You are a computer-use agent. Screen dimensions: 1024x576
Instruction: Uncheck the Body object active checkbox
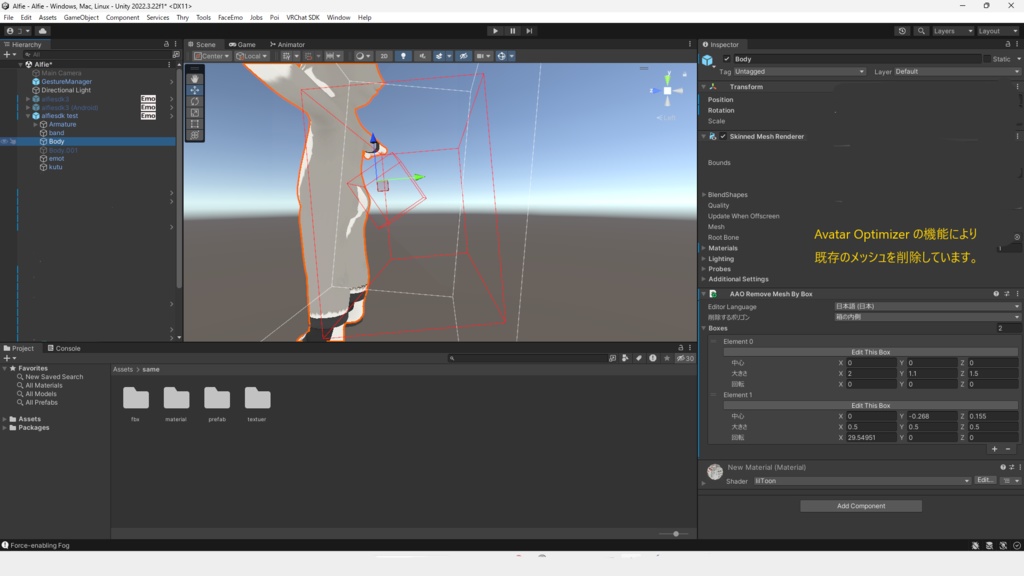726,59
